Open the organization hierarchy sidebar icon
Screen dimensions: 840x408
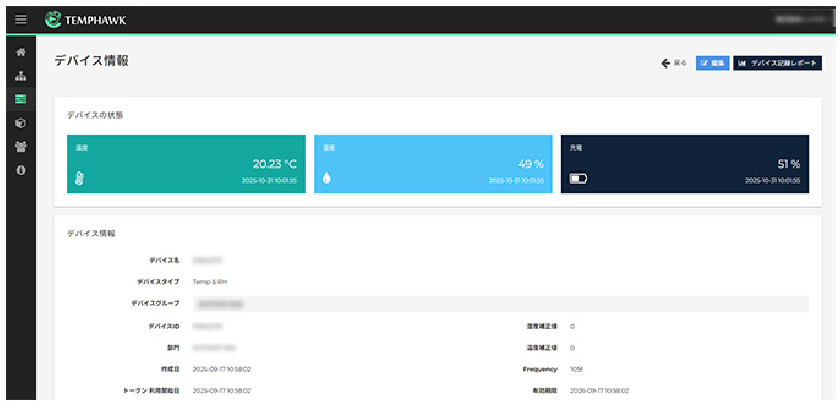coord(20,76)
